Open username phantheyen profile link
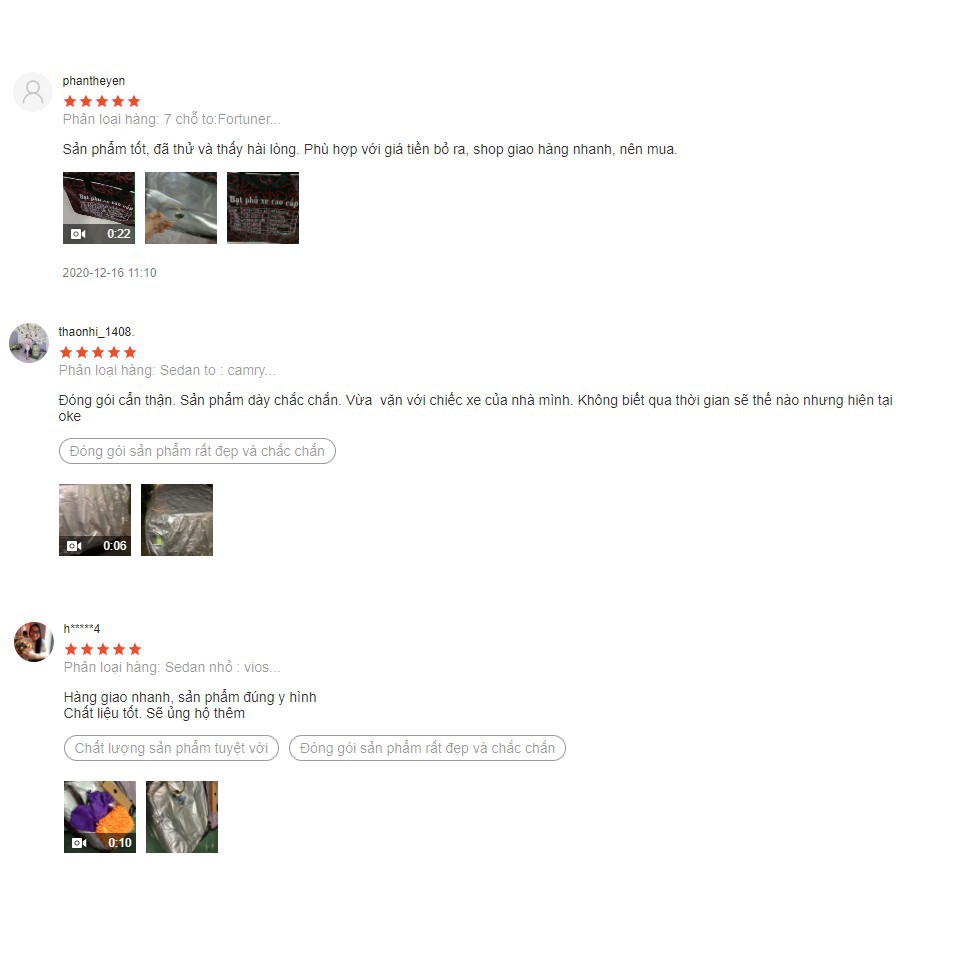Viewport: 960px width, 960px height. (94, 81)
